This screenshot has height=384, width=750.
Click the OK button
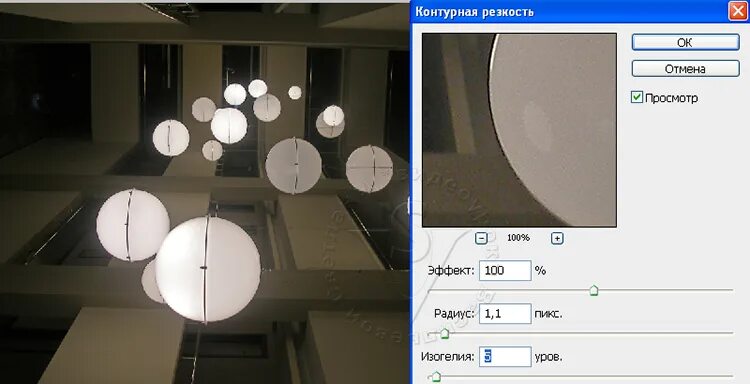(685, 42)
